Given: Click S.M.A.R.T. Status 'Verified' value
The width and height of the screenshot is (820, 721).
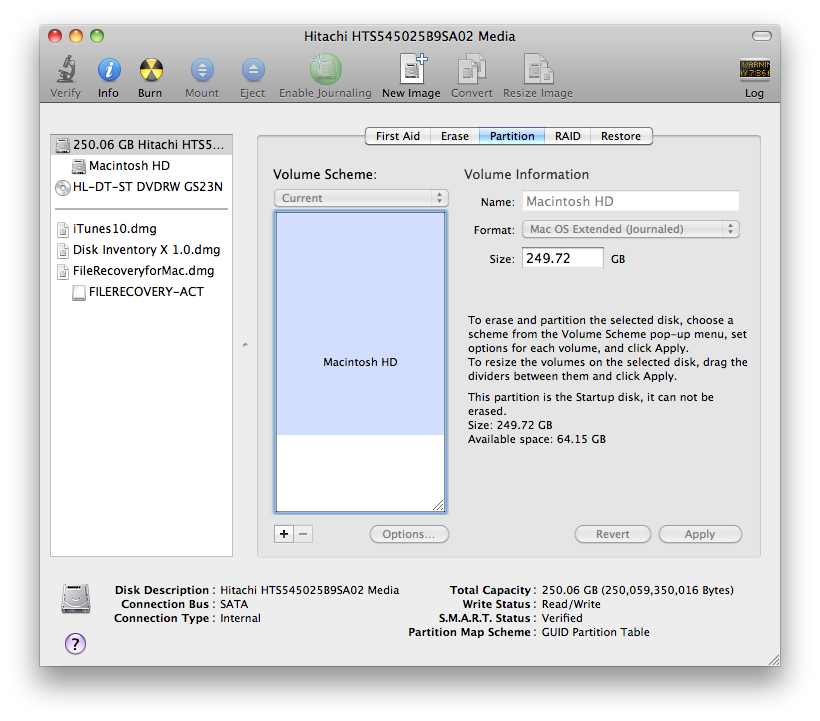Looking at the screenshot, I should pyautogui.click(x=562, y=618).
